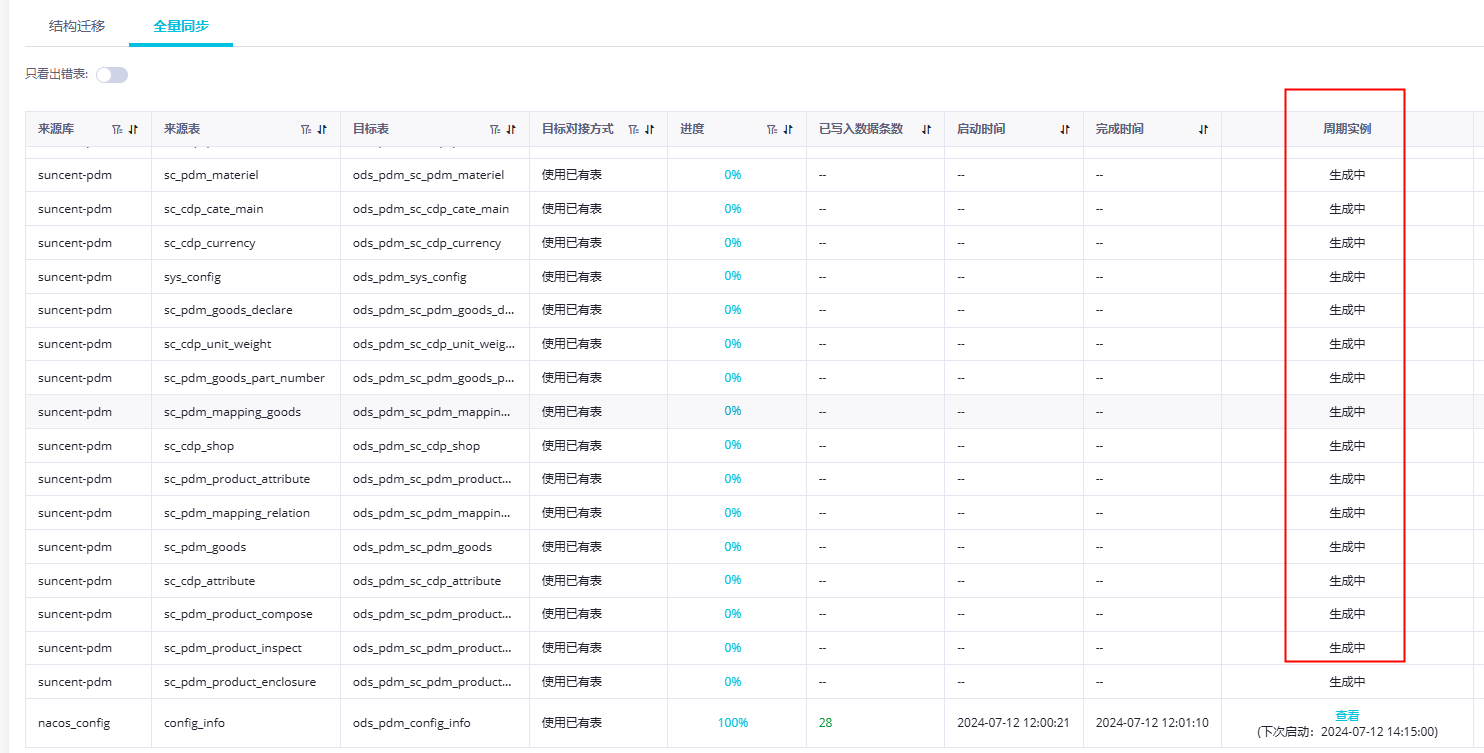The image size is (1484, 753).
Task: Click the 周期实例 column header
Action: tap(1347, 129)
